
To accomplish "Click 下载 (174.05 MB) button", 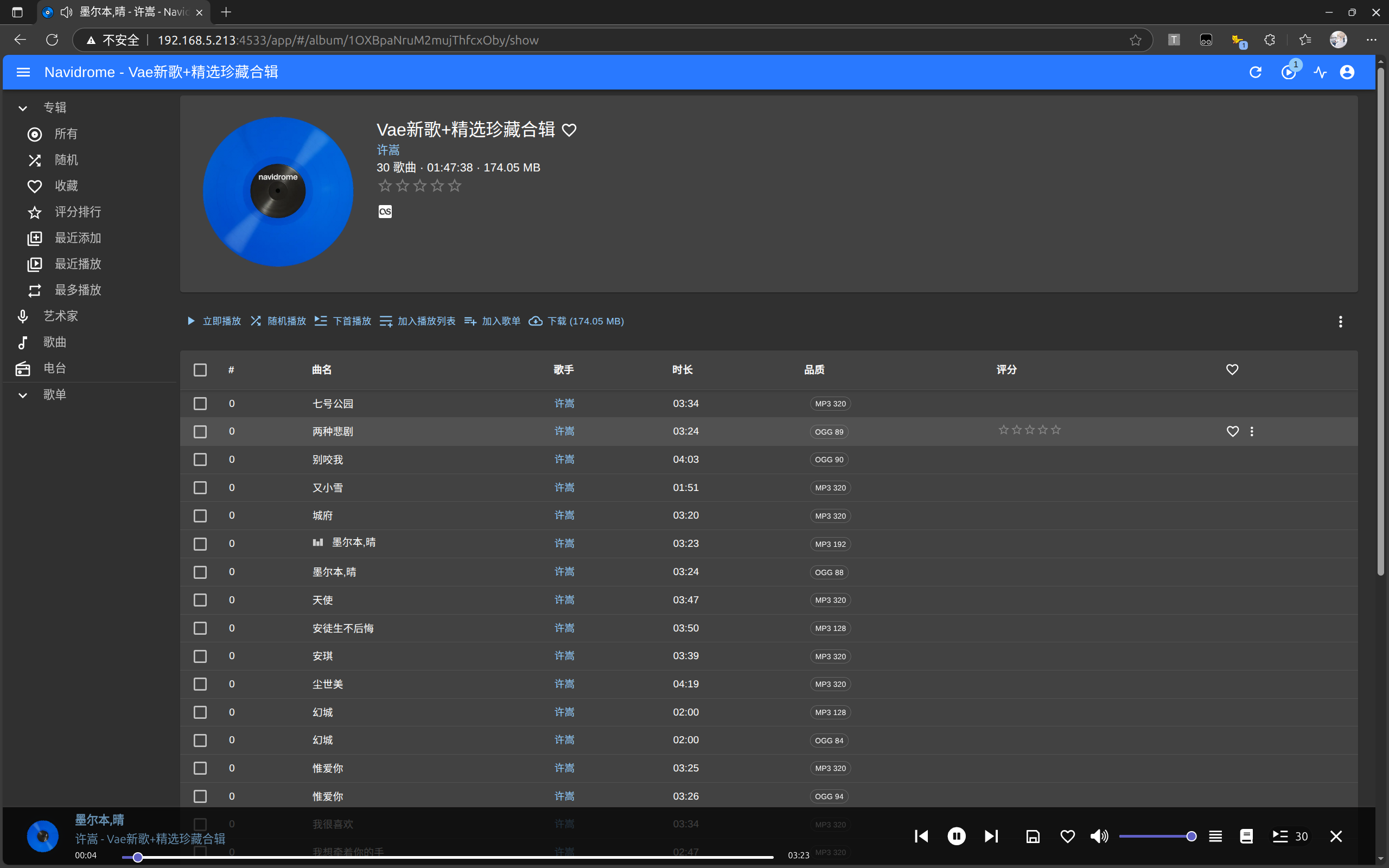I will click(576, 321).
